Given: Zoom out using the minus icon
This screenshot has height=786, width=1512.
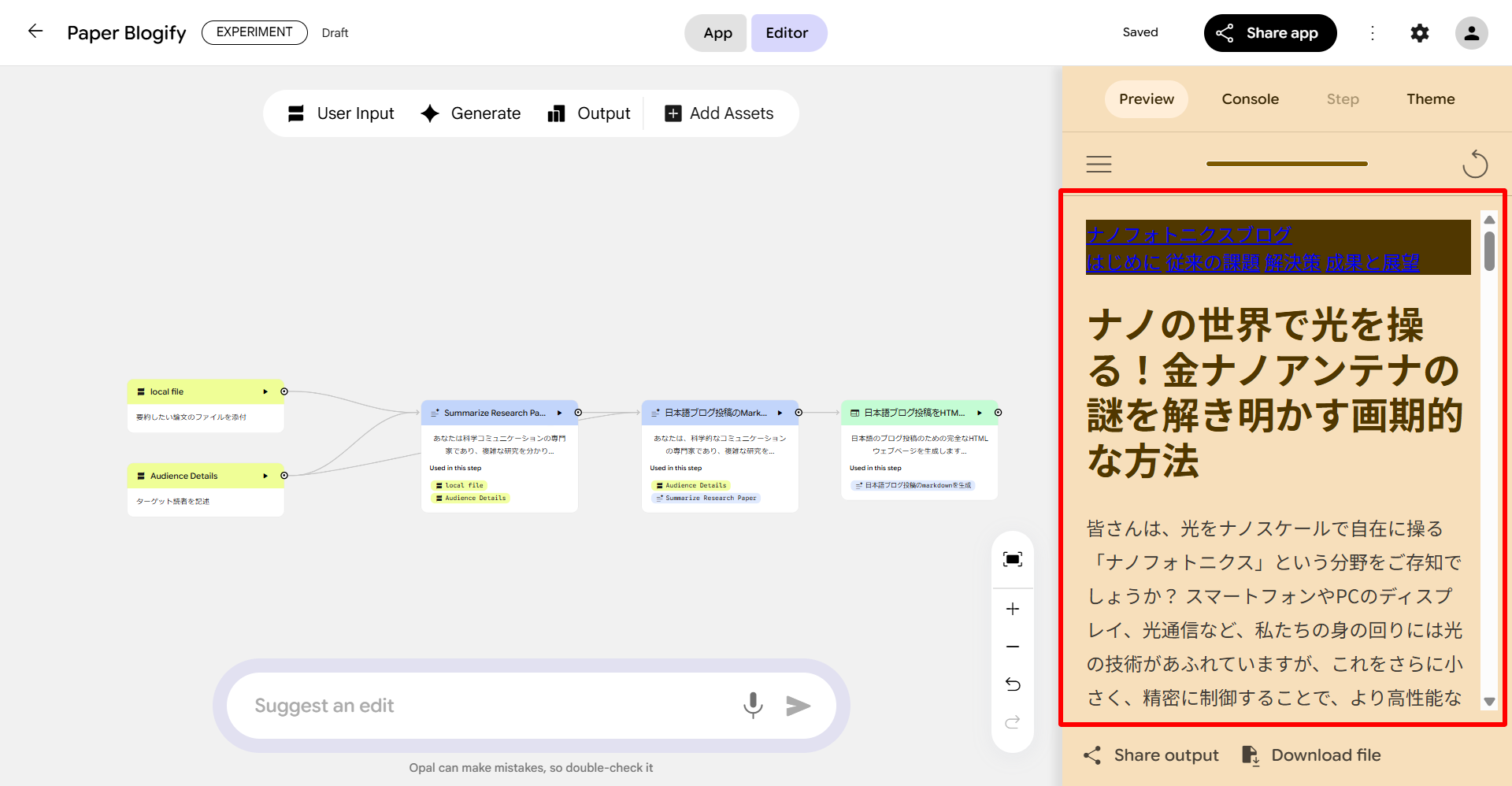Looking at the screenshot, I should click(x=1013, y=647).
